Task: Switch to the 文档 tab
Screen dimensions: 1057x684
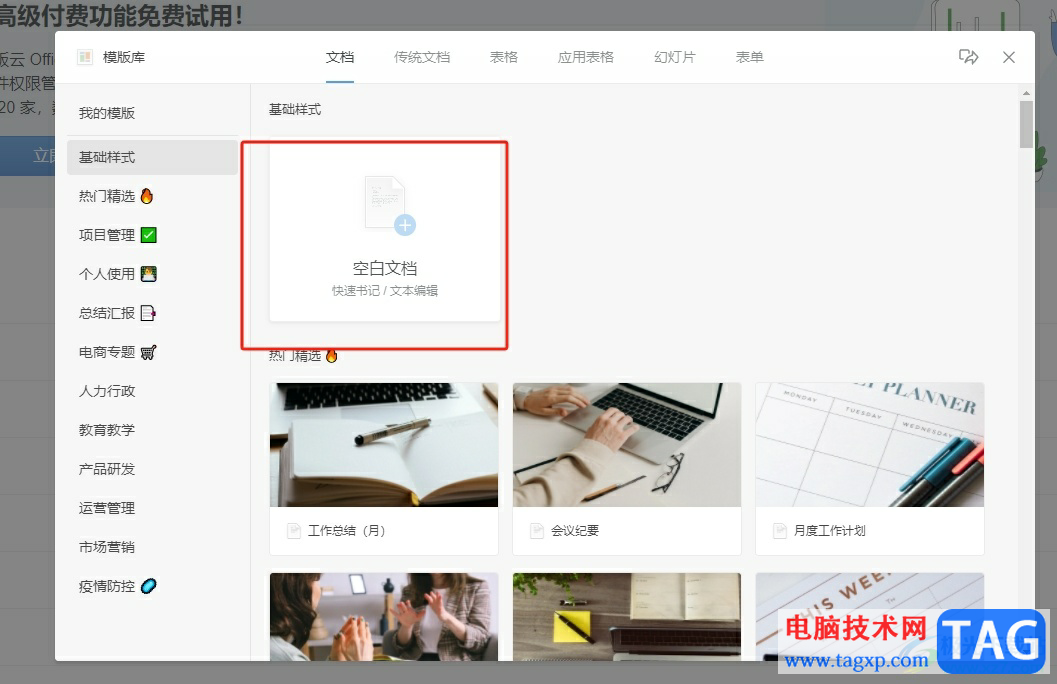Action: pos(340,57)
